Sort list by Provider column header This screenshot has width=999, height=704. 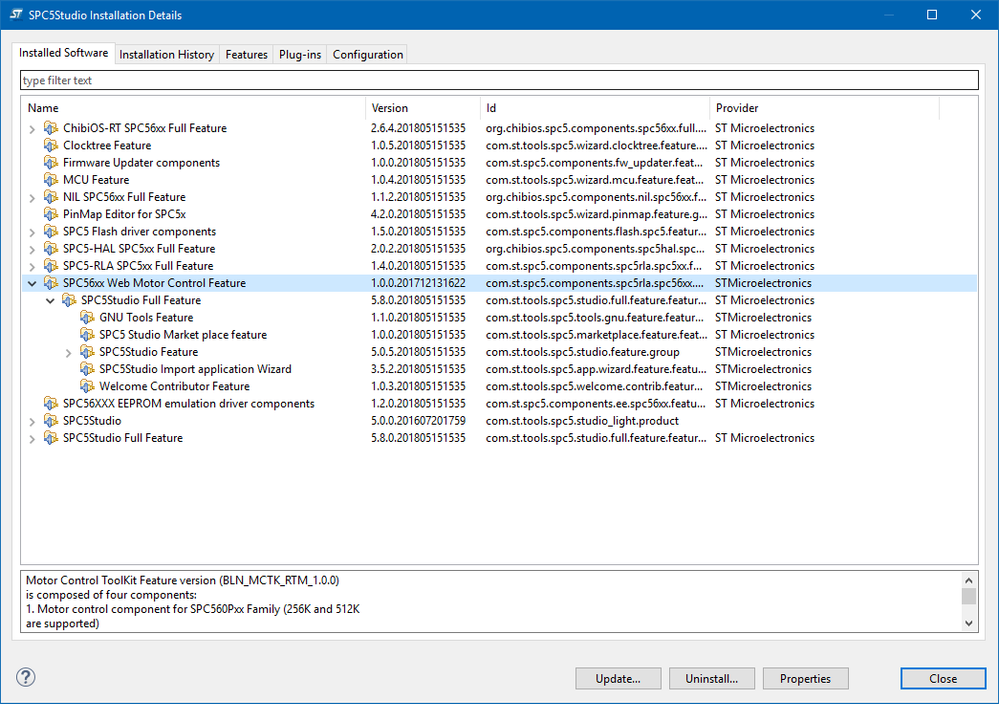click(x=824, y=108)
